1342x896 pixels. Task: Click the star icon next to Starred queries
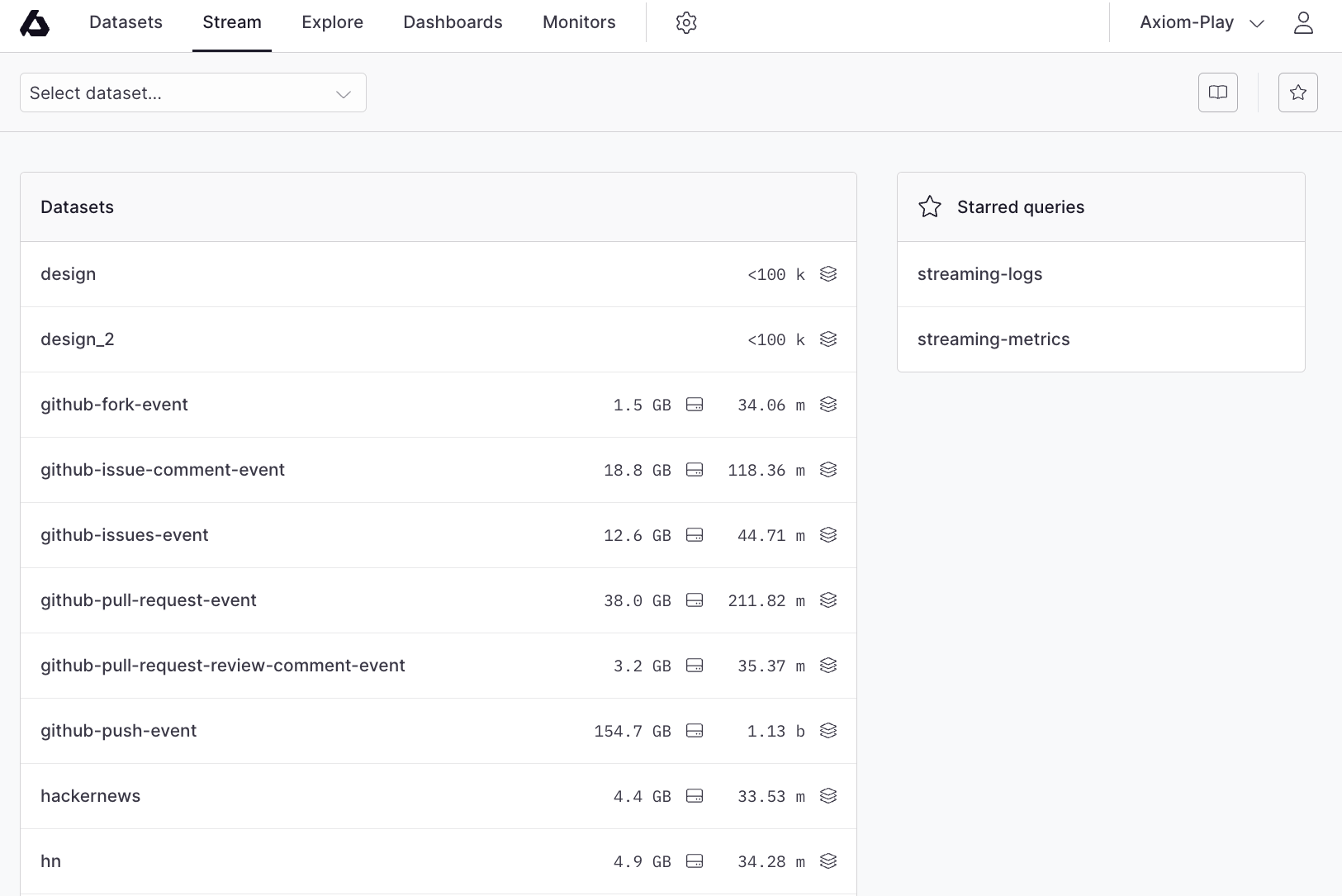pos(930,206)
